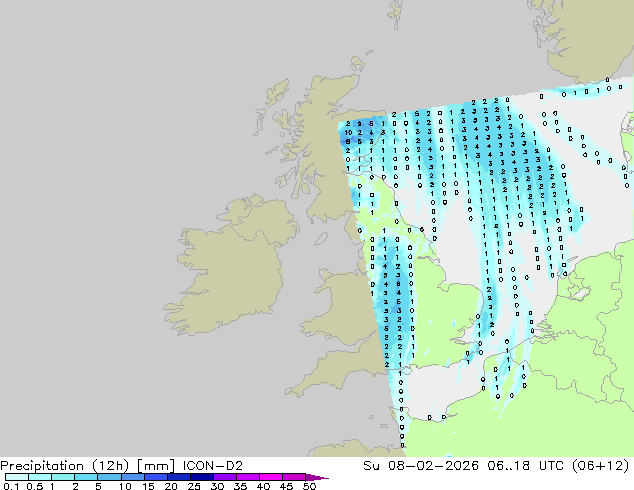Click the magenta 40–45 legend swatch
The image size is (634, 490).
click(271, 477)
